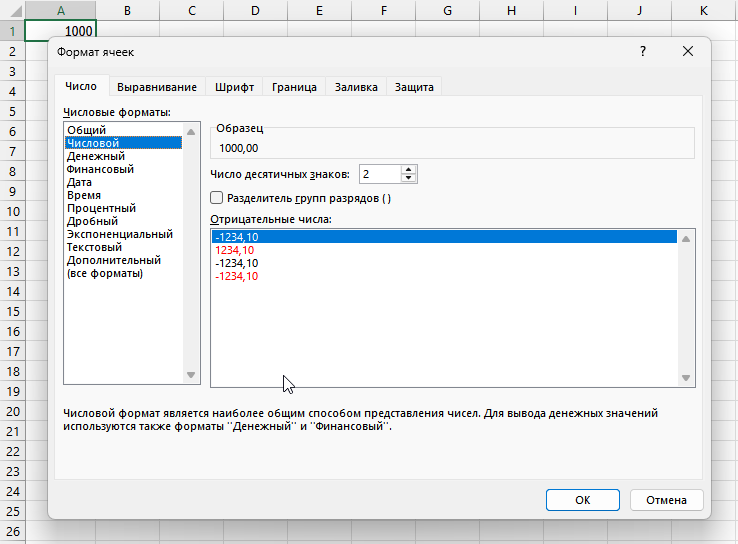The width and height of the screenshot is (738, 544).
Task: Go to the Граница tab
Action: (294, 87)
